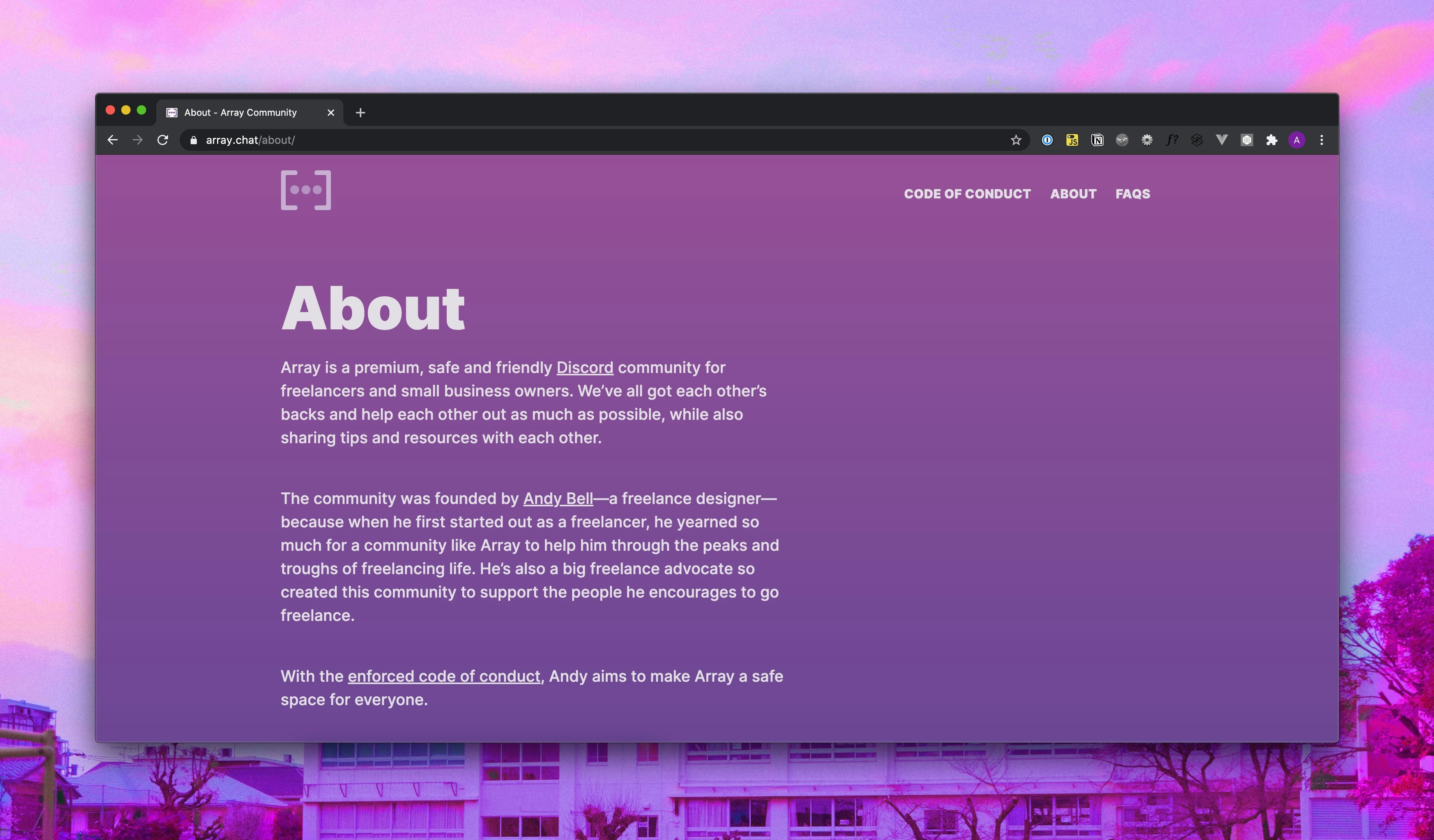Open the gear cog extension

pyautogui.click(x=1147, y=140)
